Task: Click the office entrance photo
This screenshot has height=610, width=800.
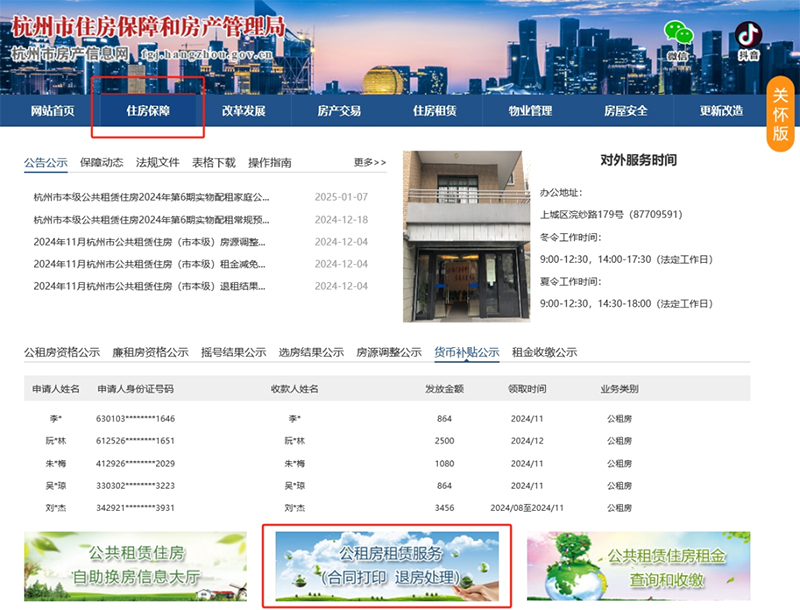Action: click(465, 236)
